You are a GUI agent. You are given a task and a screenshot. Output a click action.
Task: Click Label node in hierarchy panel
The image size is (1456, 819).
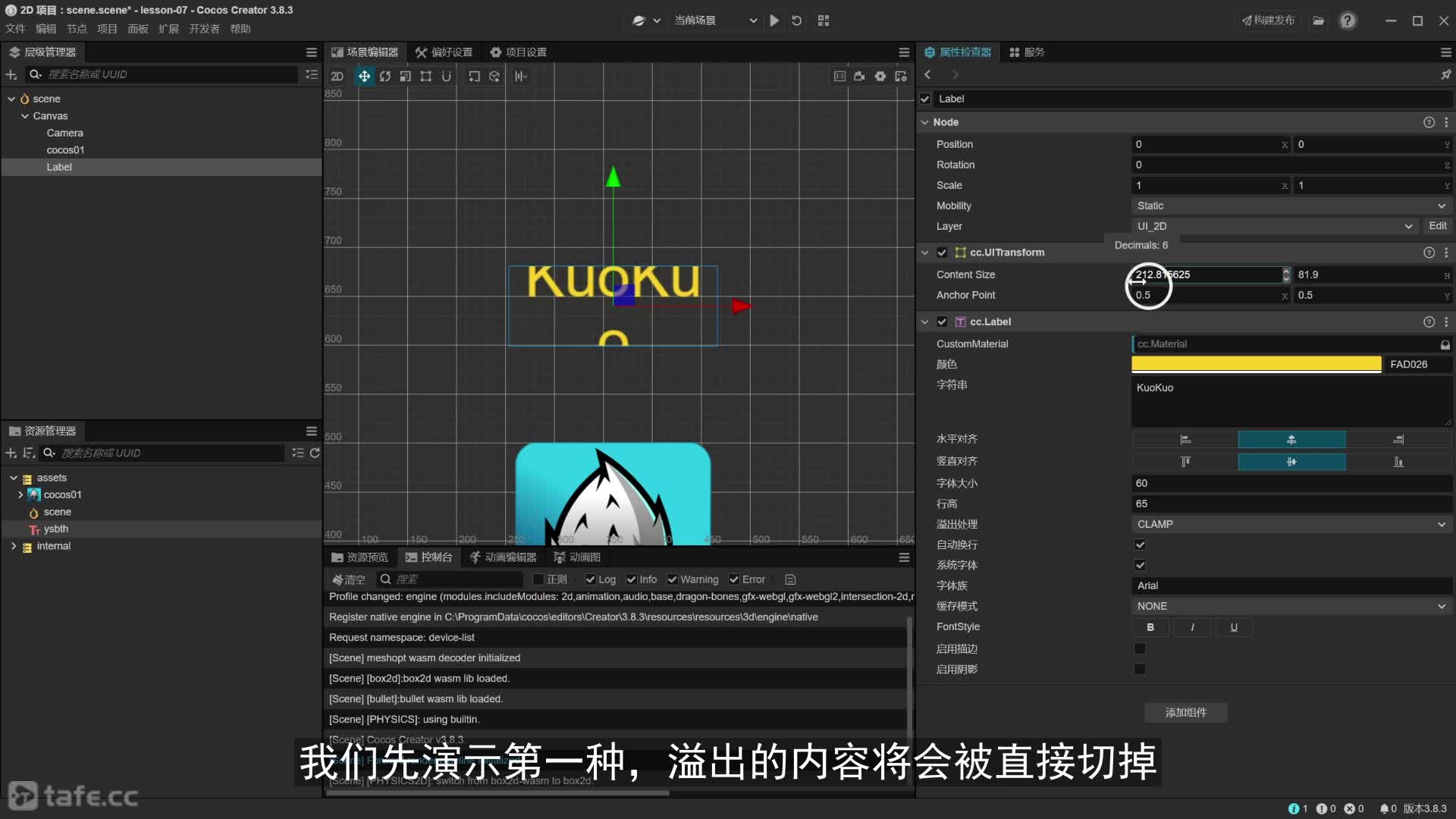59,167
